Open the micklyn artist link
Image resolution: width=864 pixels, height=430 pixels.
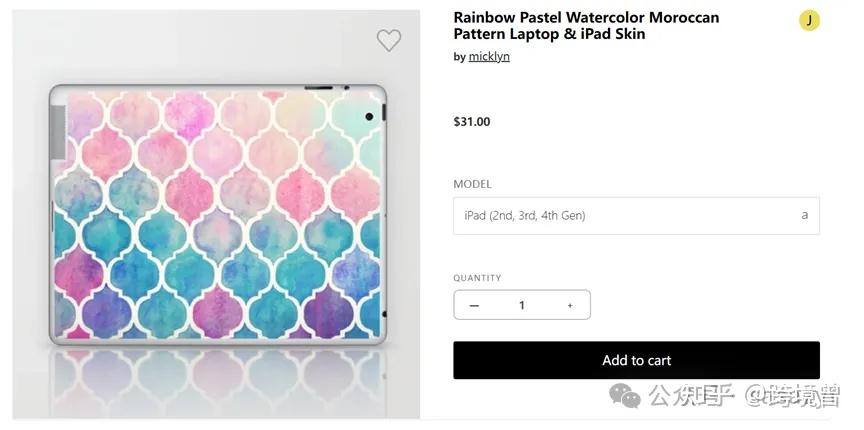pos(489,57)
